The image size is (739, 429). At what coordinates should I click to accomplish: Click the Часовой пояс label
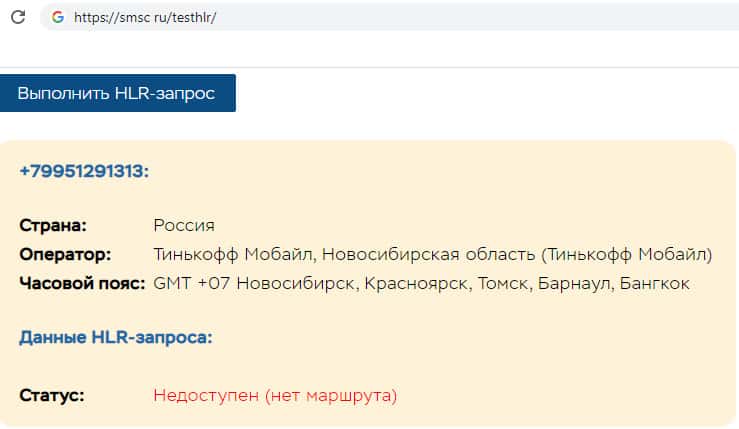click(x=82, y=283)
